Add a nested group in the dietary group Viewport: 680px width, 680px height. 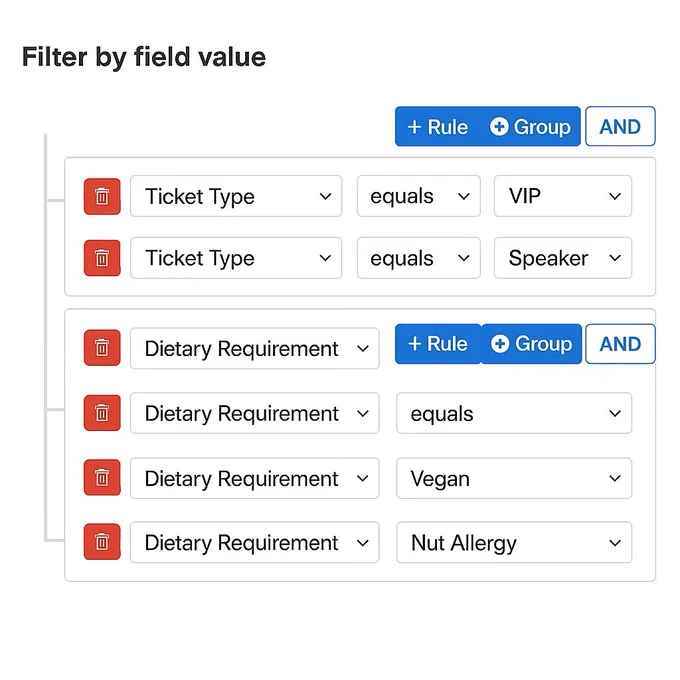[531, 344]
